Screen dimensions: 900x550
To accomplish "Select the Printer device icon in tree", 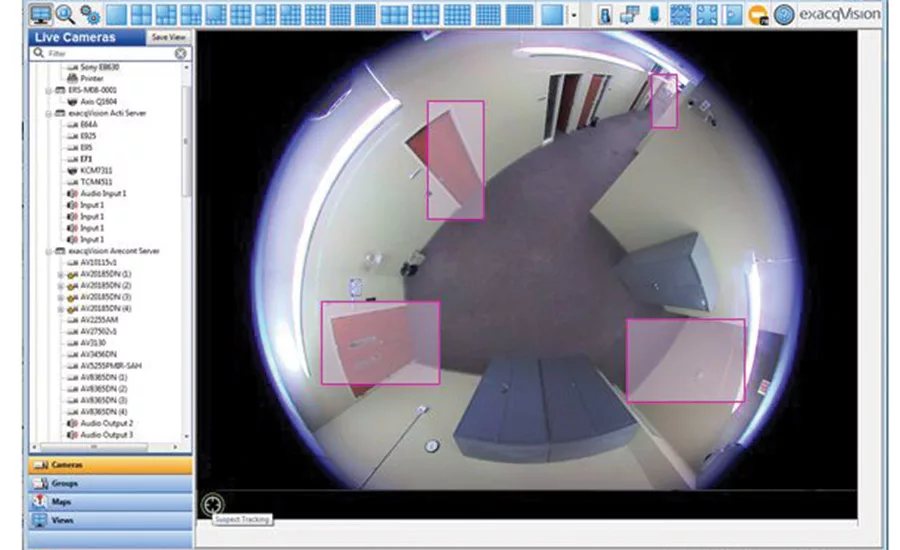I will pos(72,78).
